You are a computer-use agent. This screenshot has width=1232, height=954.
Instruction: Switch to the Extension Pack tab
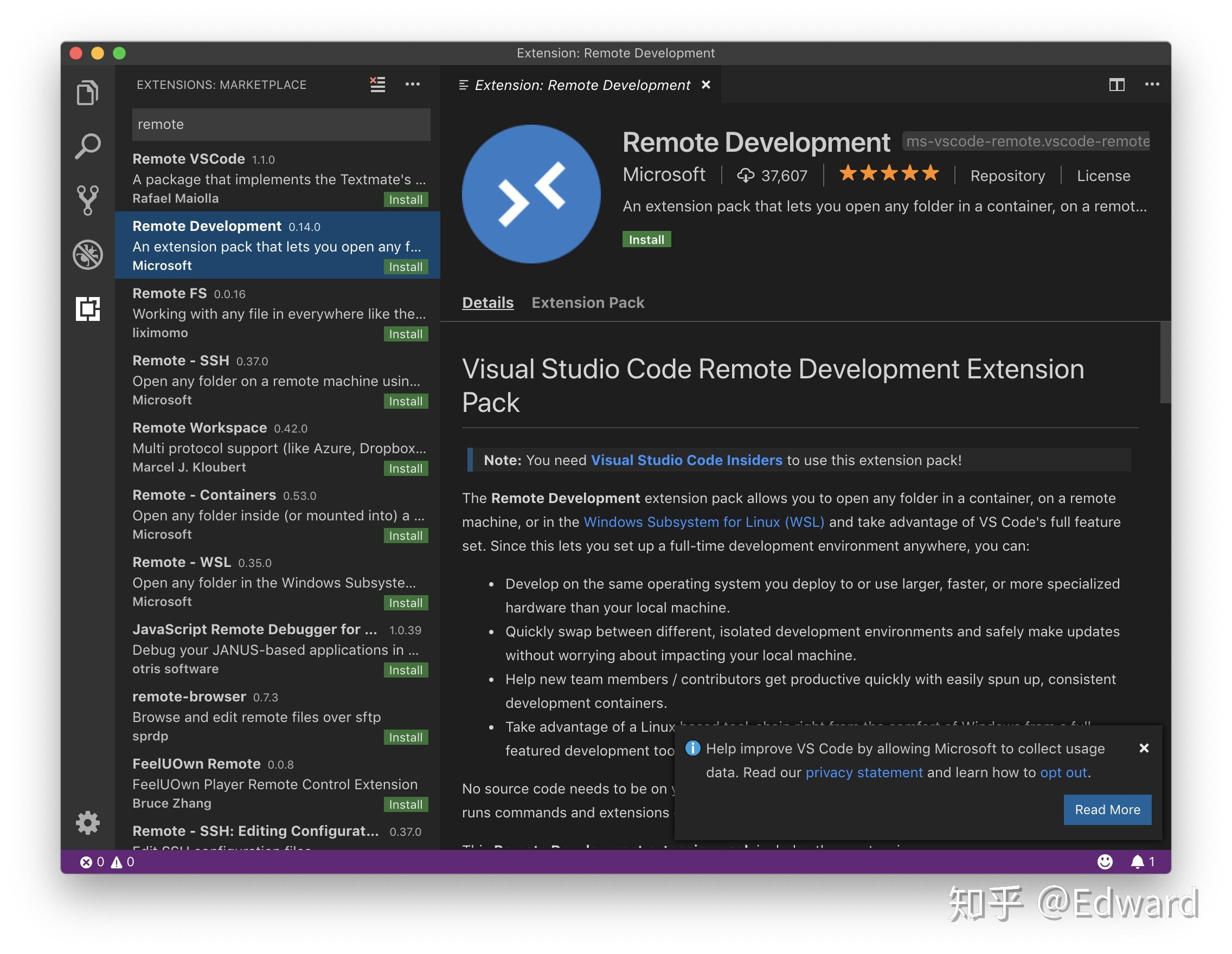pyautogui.click(x=587, y=303)
